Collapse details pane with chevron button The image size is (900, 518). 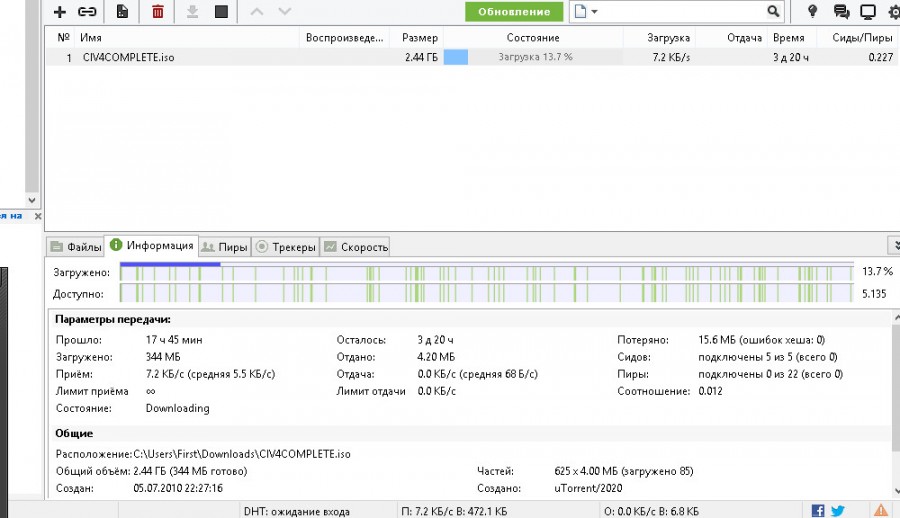[894, 245]
